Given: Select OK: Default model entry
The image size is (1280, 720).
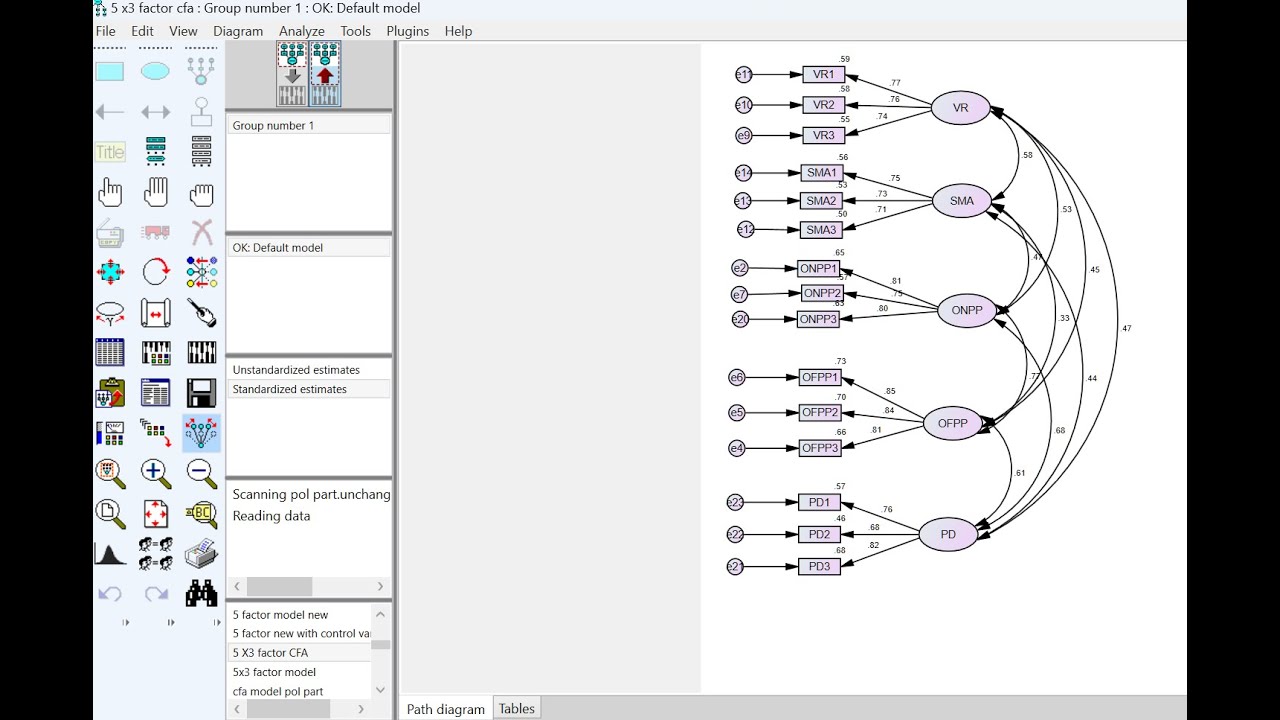Looking at the screenshot, I should click(309, 247).
